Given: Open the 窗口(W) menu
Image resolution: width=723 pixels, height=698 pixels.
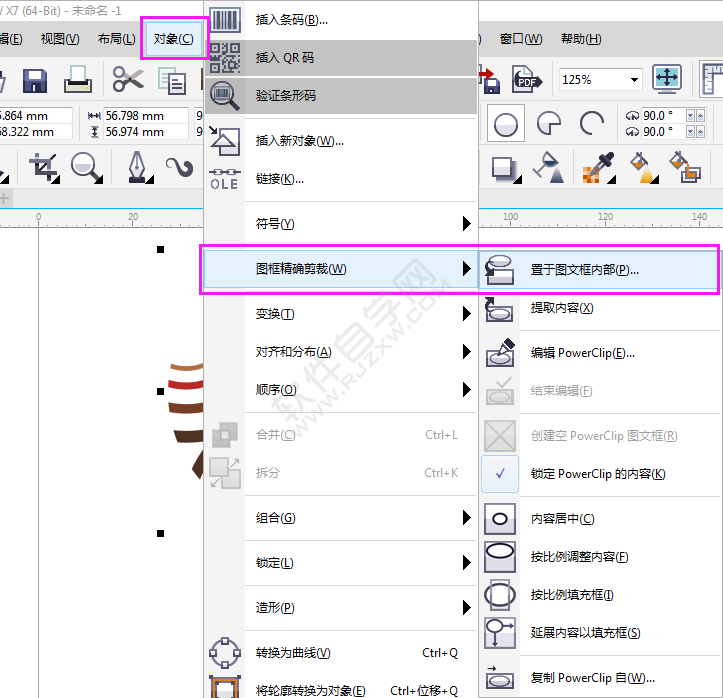Looking at the screenshot, I should [521, 39].
